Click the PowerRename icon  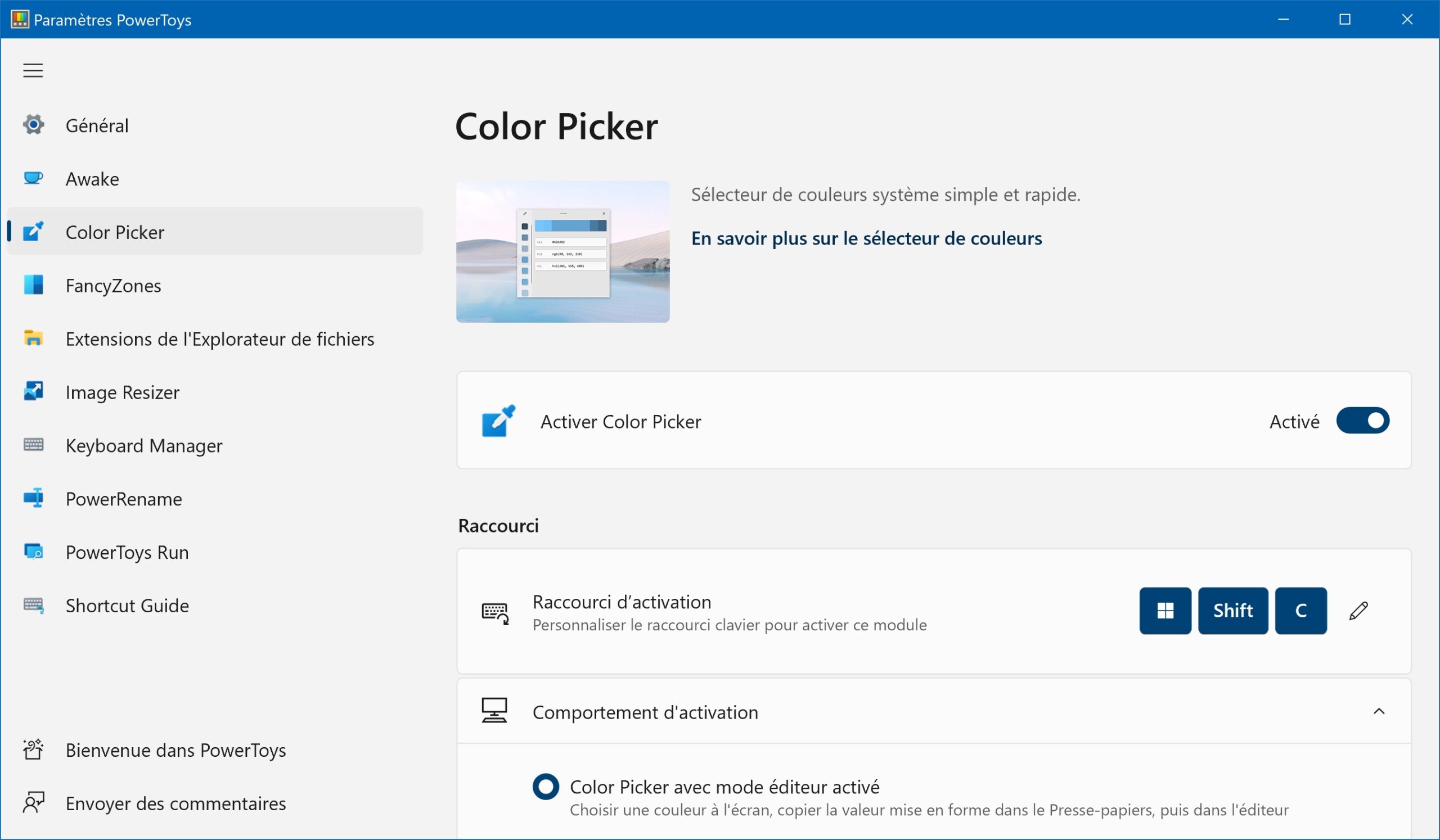(x=33, y=498)
